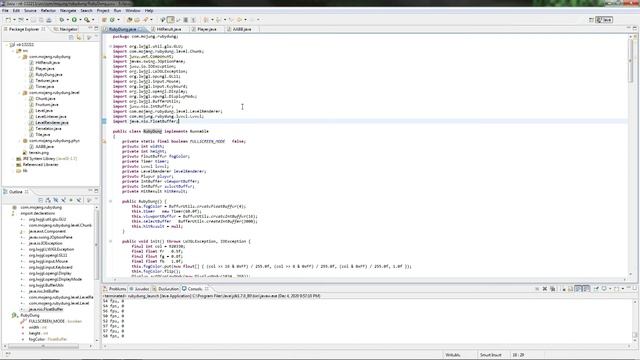Toggle Show Console on standard error change

point(586,289)
